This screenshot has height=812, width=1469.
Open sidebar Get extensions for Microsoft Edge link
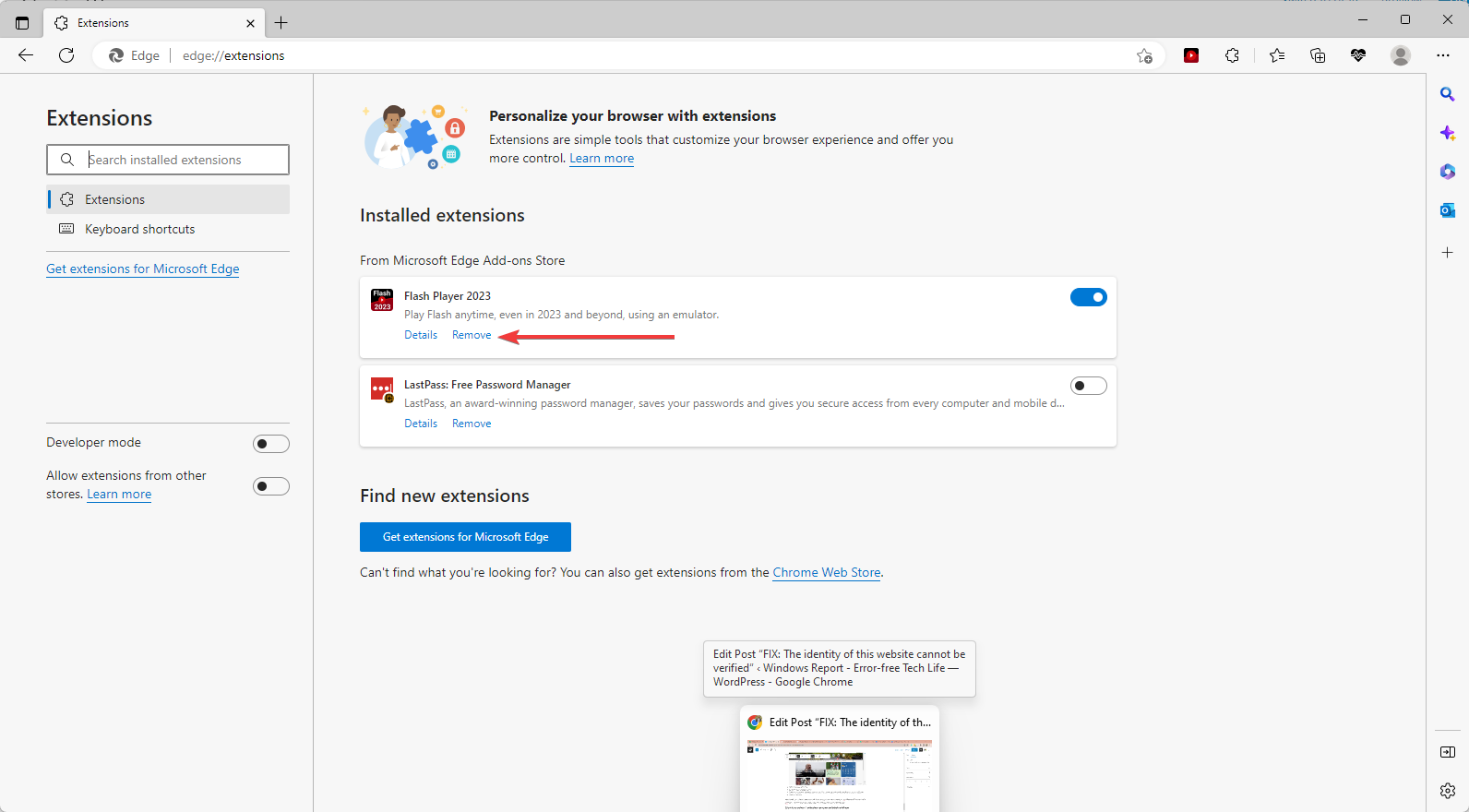click(x=143, y=269)
